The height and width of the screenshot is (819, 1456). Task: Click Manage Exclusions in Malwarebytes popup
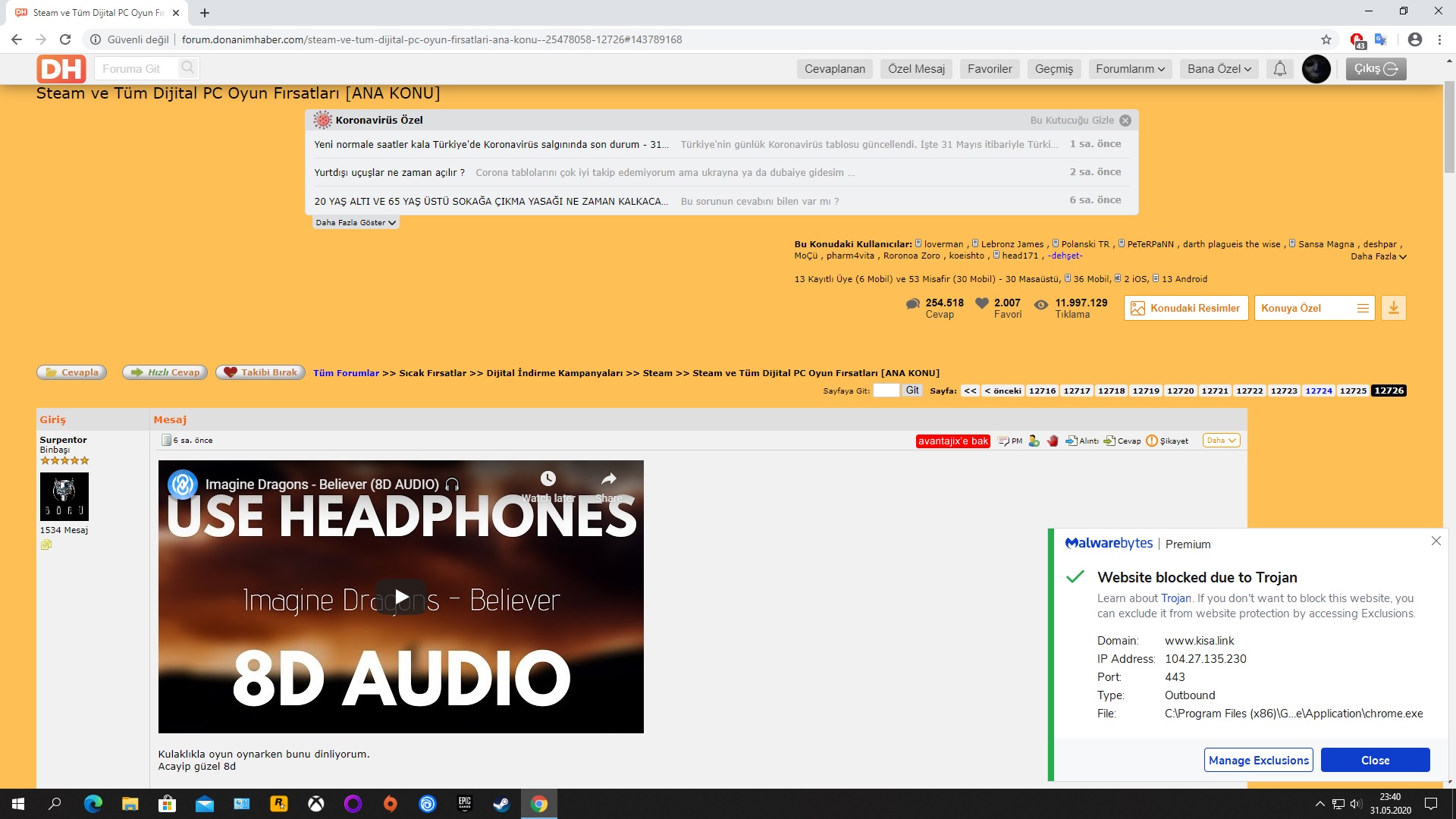1259,760
